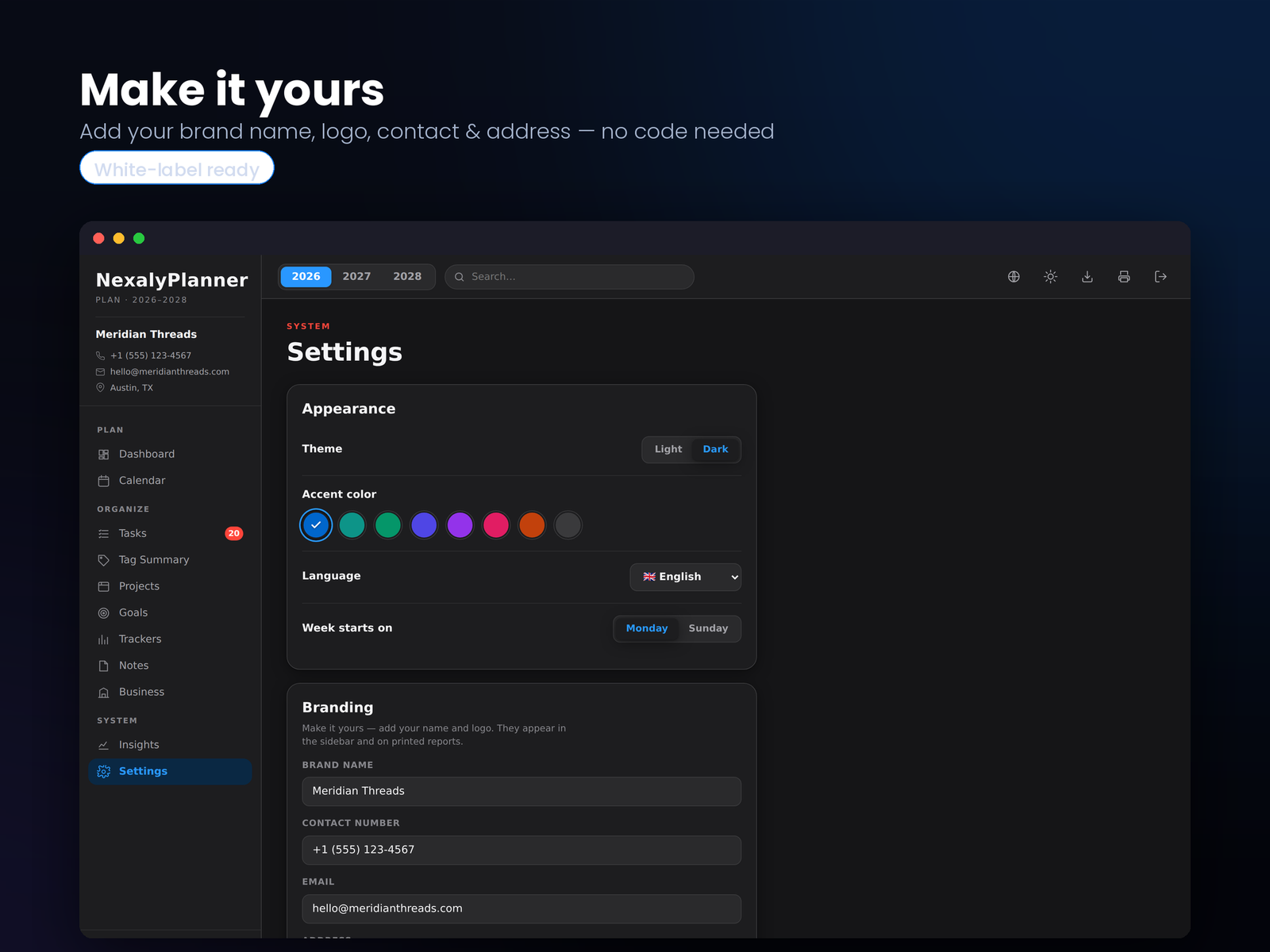Set week start to Sunday
The width and height of the screenshot is (1270, 952).
708,628
